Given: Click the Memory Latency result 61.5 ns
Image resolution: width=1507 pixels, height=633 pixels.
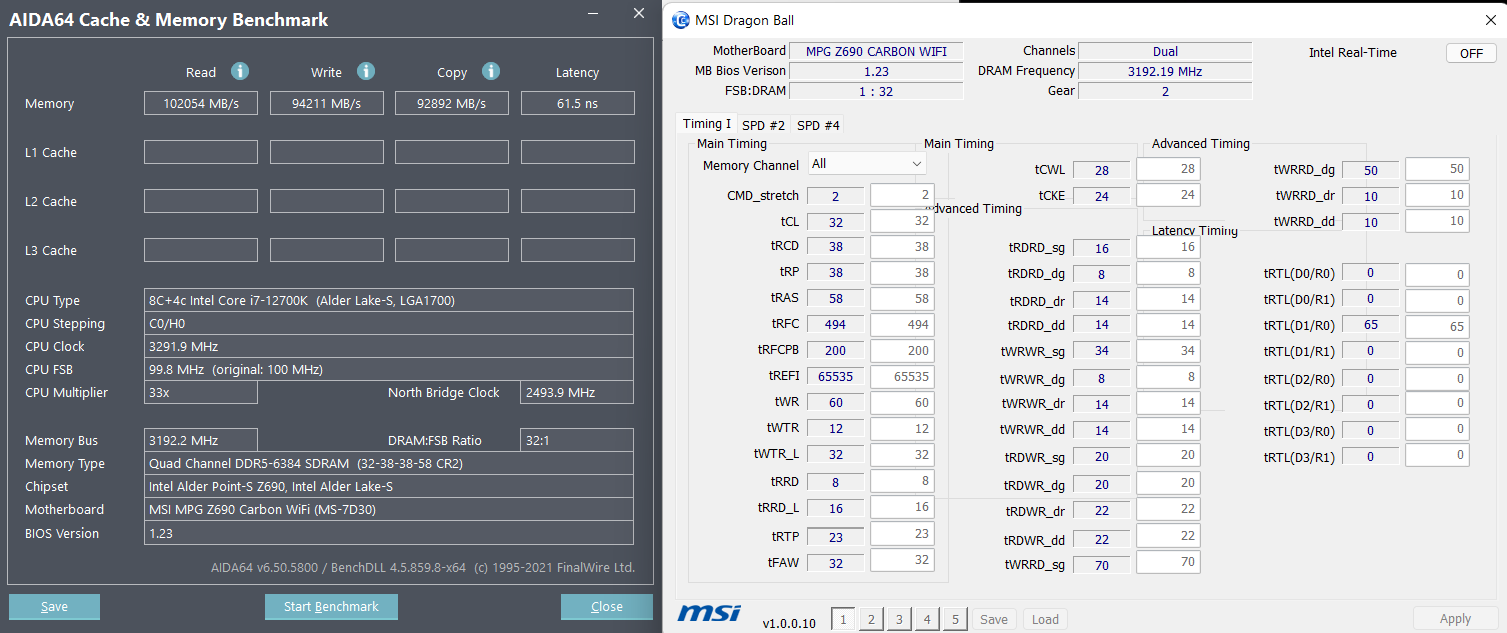Looking at the screenshot, I should point(578,103).
